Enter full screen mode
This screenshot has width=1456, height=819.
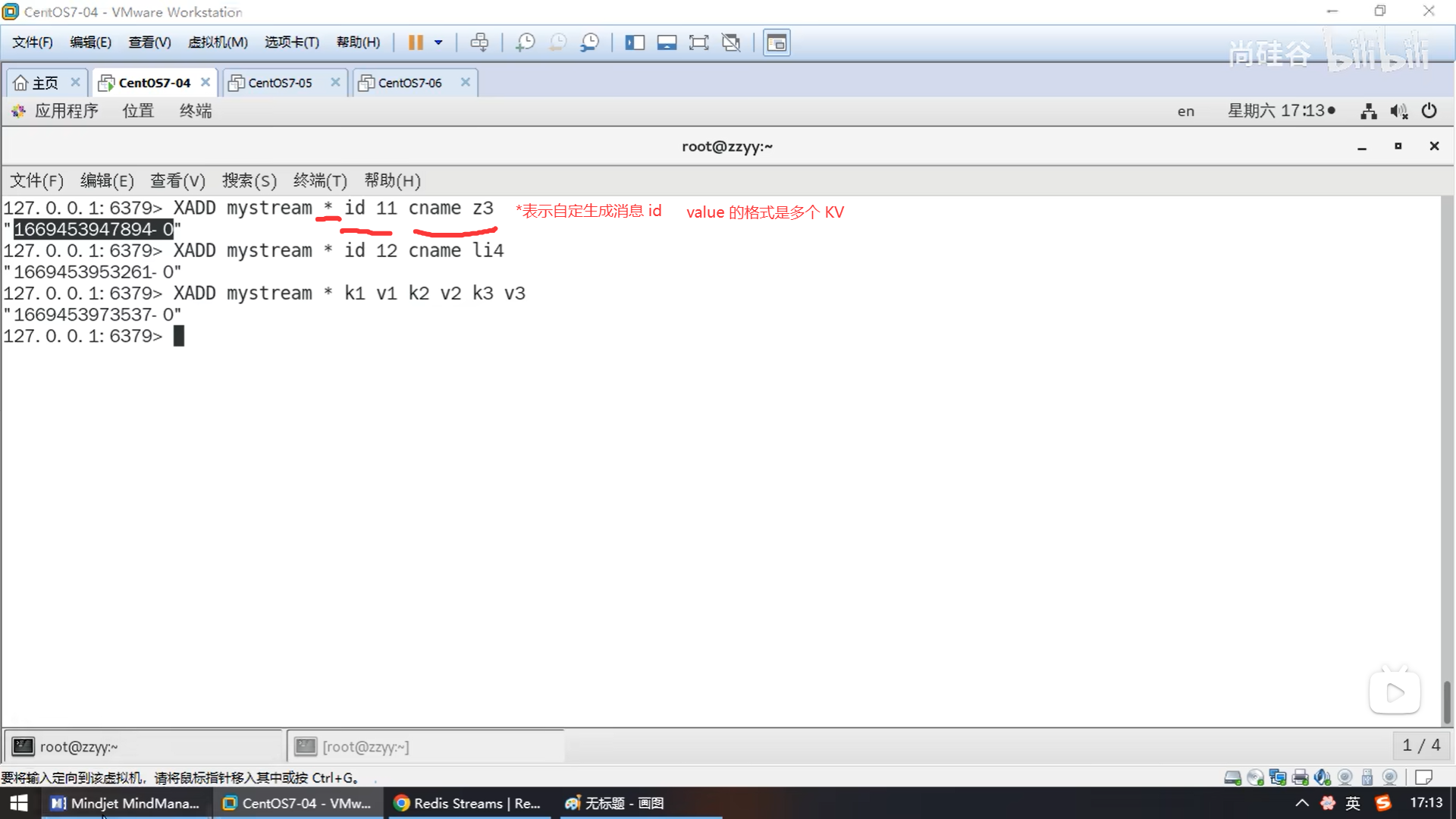(x=698, y=42)
